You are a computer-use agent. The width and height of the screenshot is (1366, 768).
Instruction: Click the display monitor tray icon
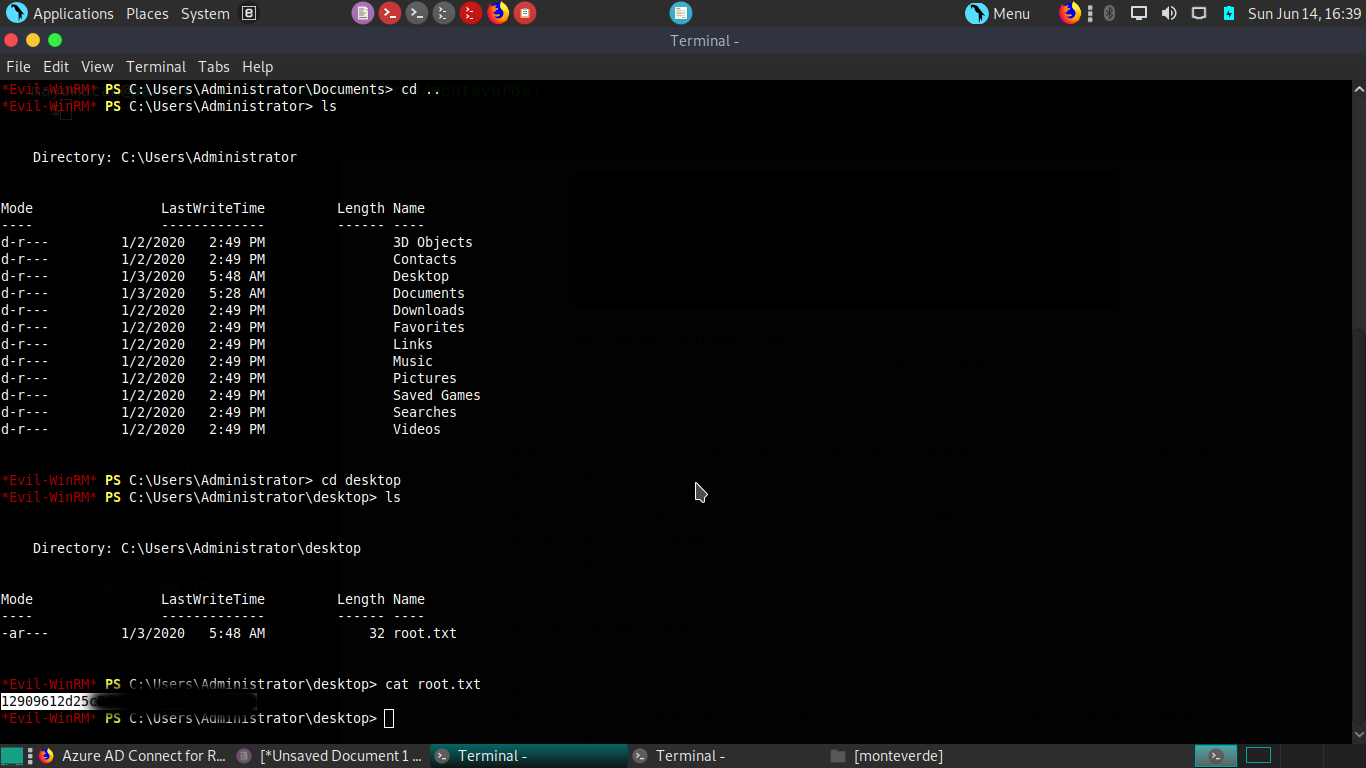1139,13
